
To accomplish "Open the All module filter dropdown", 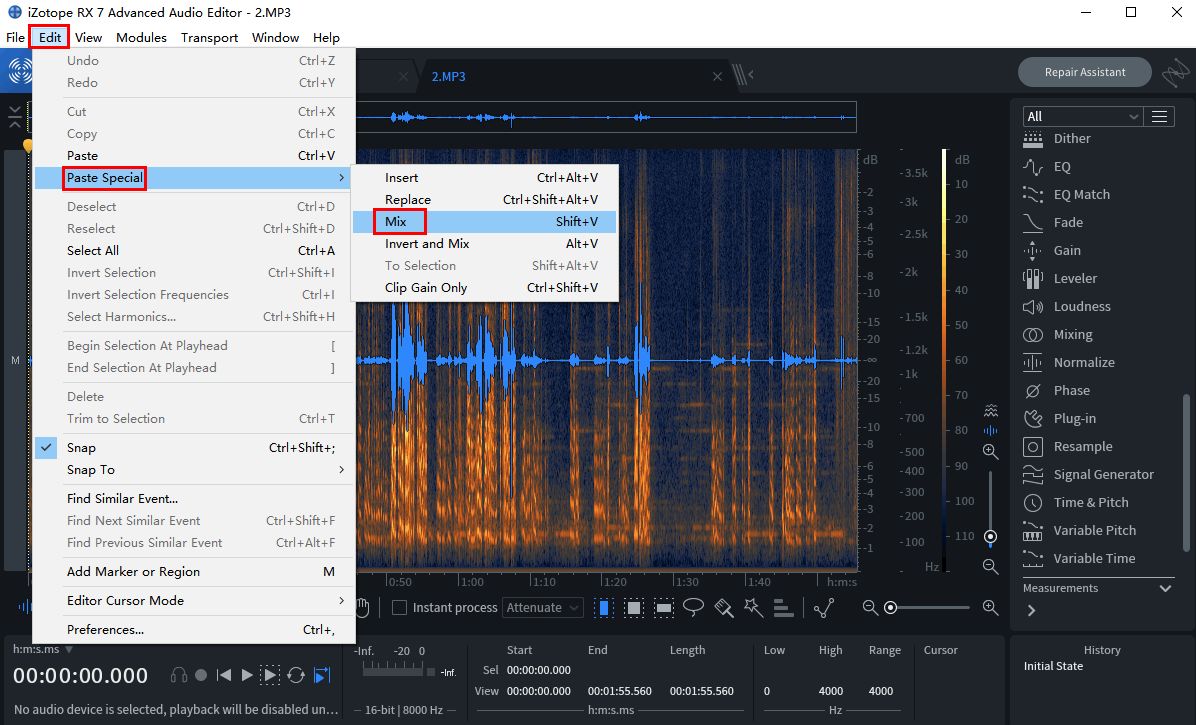I will coord(1082,117).
